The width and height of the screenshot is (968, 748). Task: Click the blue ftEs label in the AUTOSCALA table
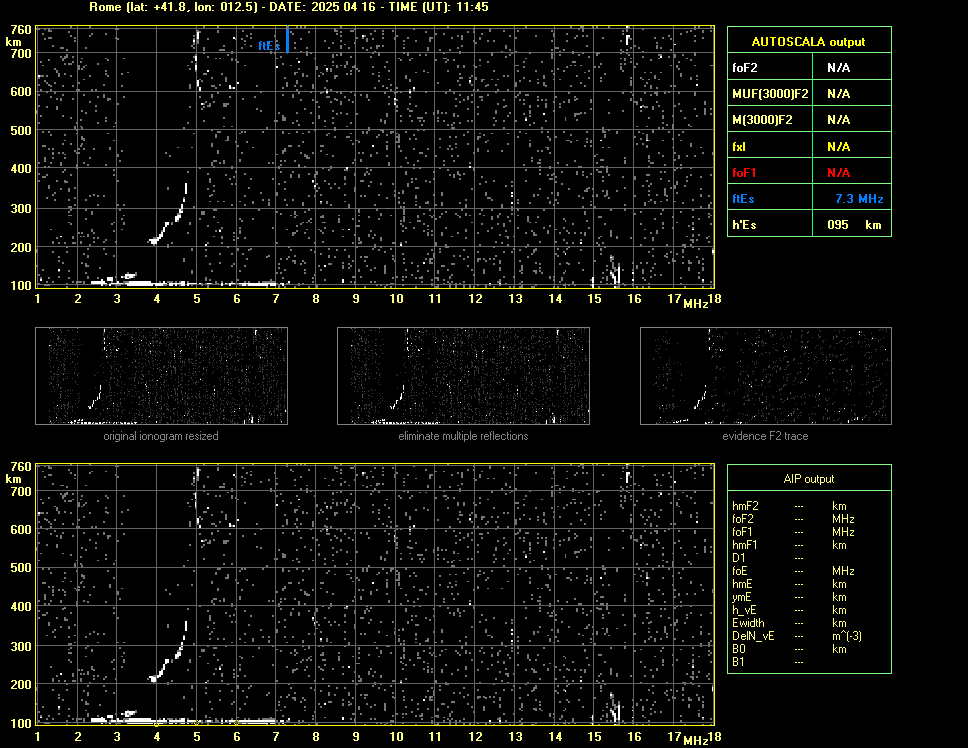(x=743, y=199)
